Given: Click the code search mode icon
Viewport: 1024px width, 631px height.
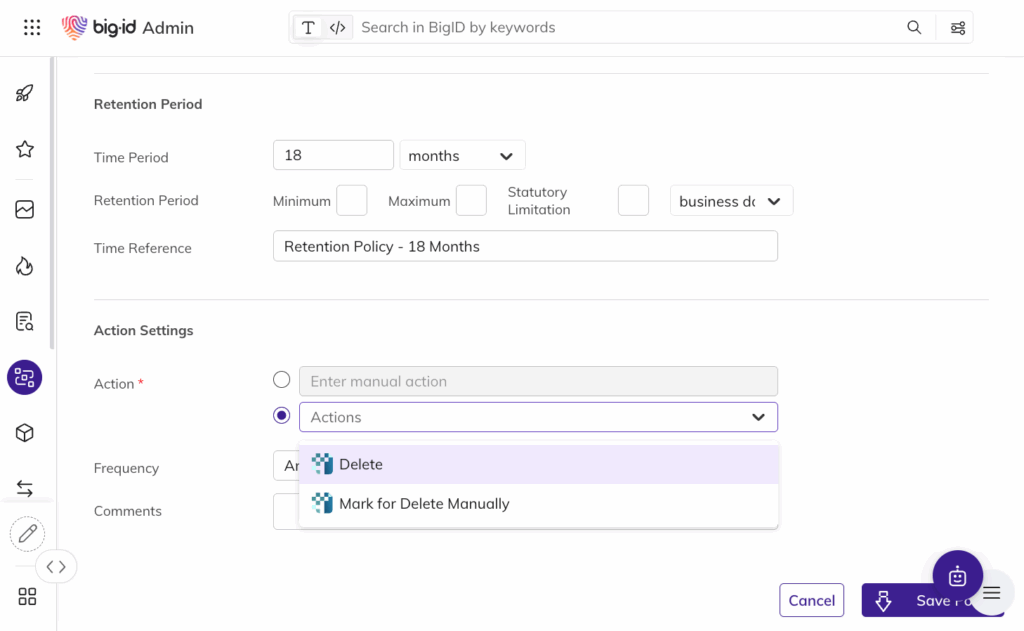Looking at the screenshot, I should 337,28.
